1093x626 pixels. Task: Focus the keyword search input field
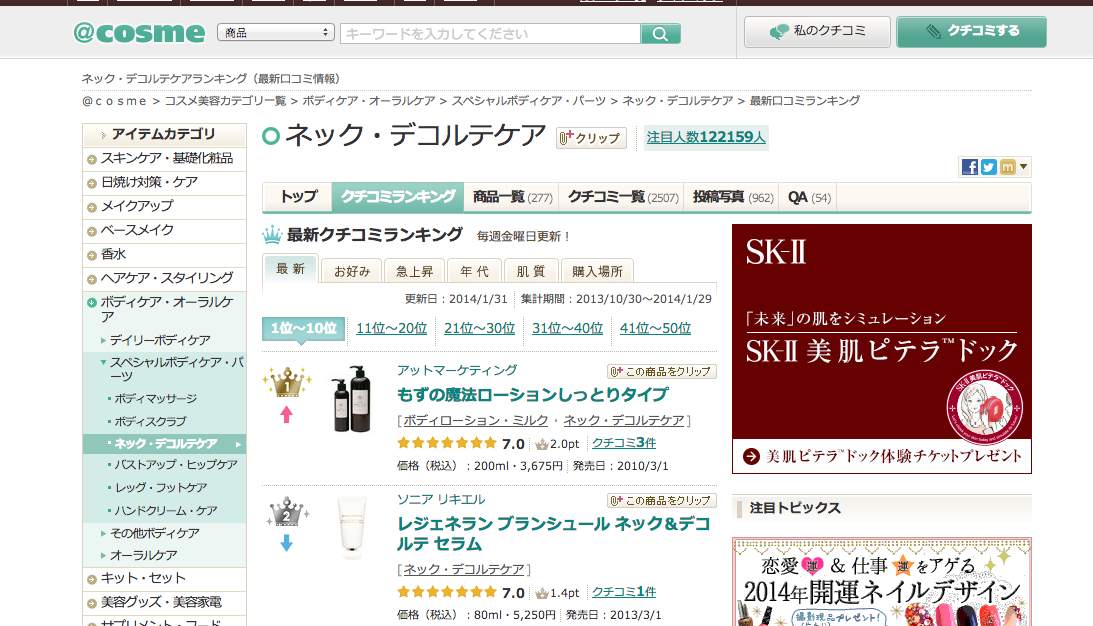tap(490, 33)
